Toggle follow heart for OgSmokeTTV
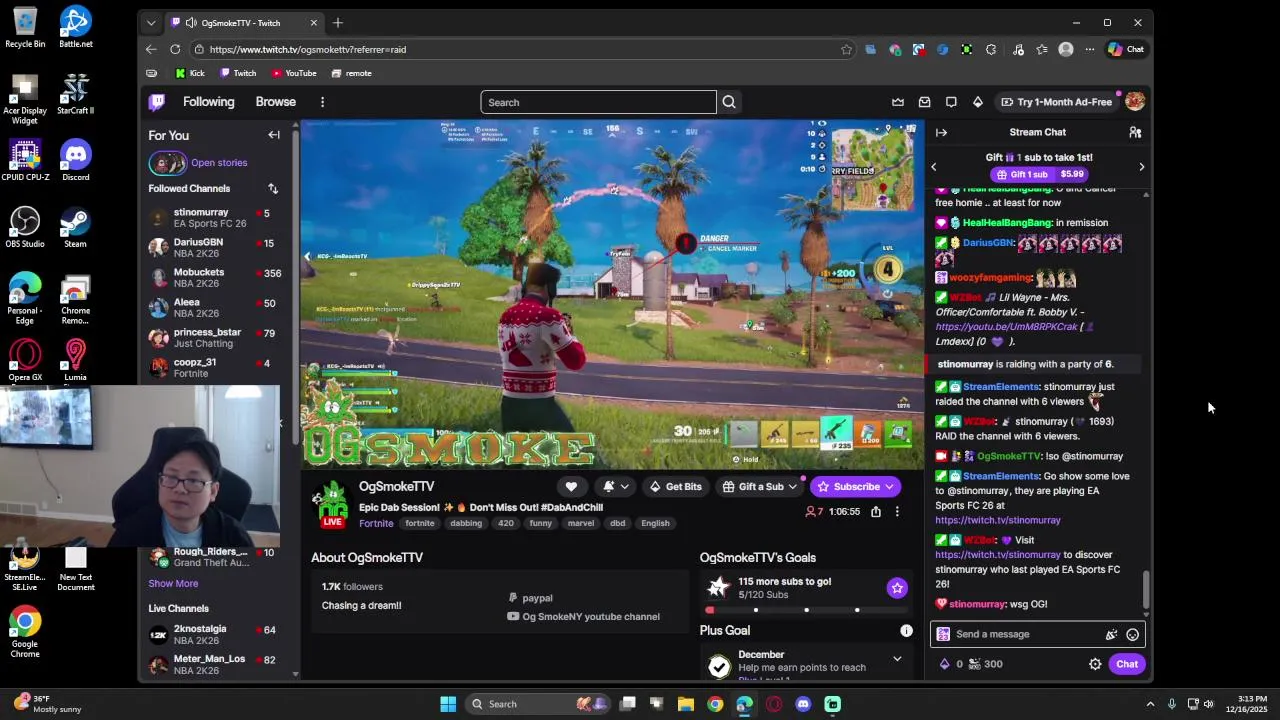The height and width of the screenshot is (720, 1280). click(571, 486)
